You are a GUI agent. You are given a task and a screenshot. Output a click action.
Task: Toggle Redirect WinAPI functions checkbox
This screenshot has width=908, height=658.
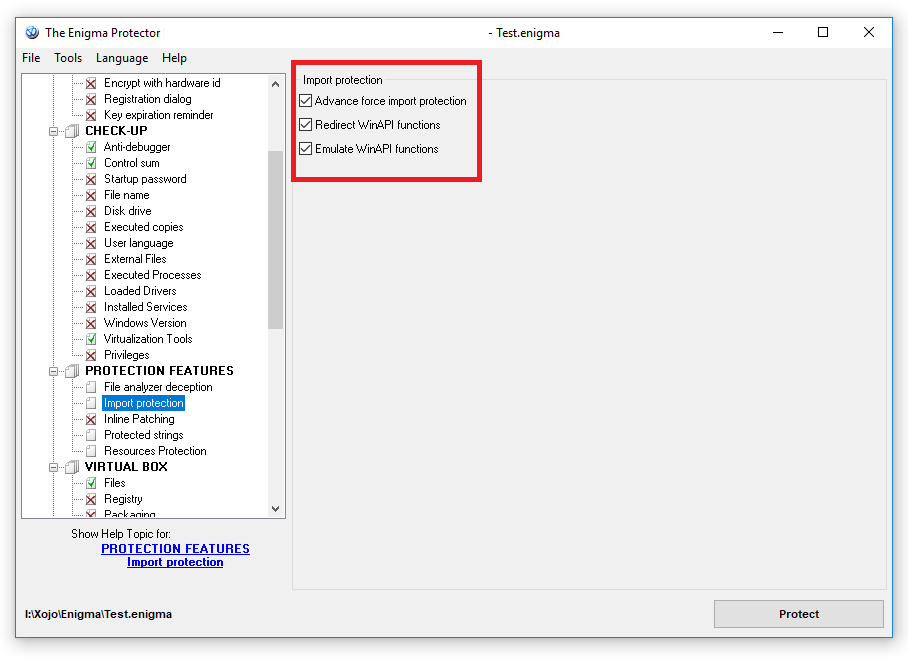[306, 125]
